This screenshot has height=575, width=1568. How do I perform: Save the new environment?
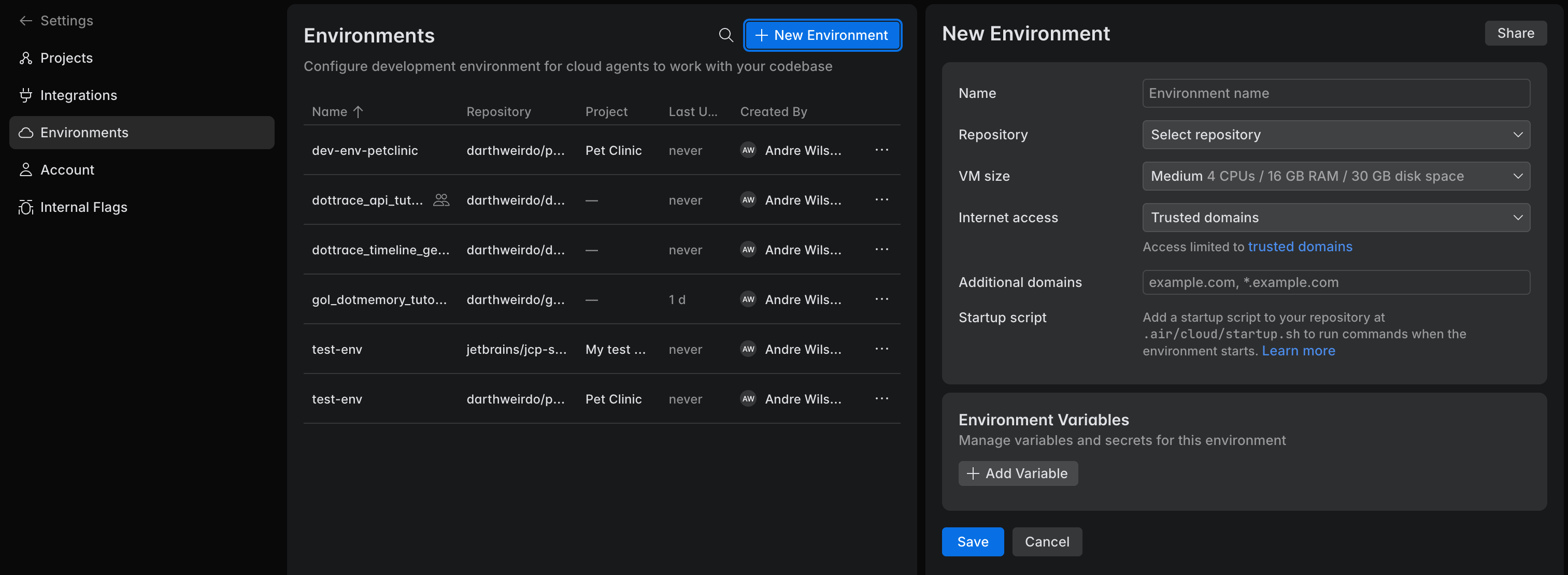(972, 541)
